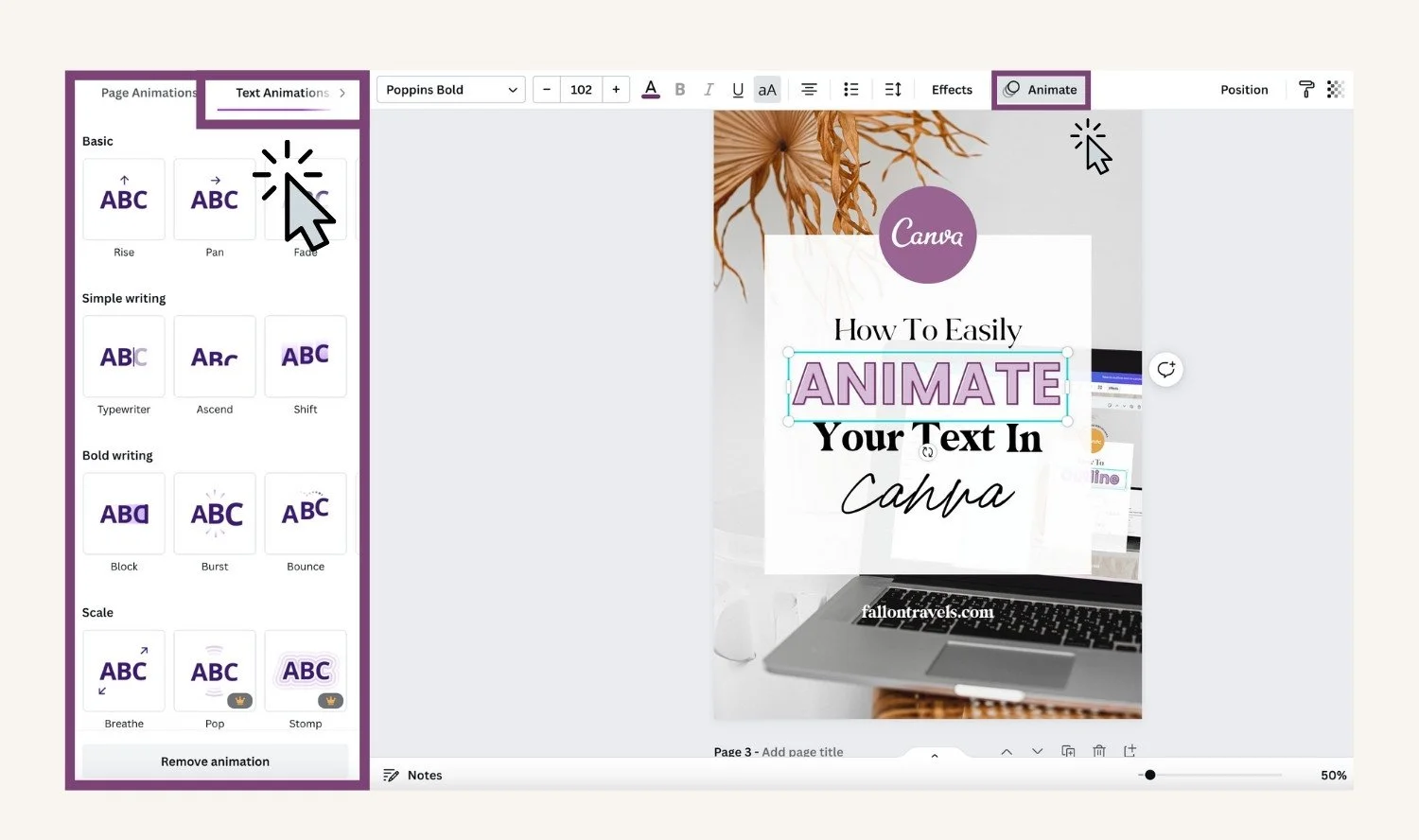
Task: Open the line spacing icon
Action: tap(892, 90)
